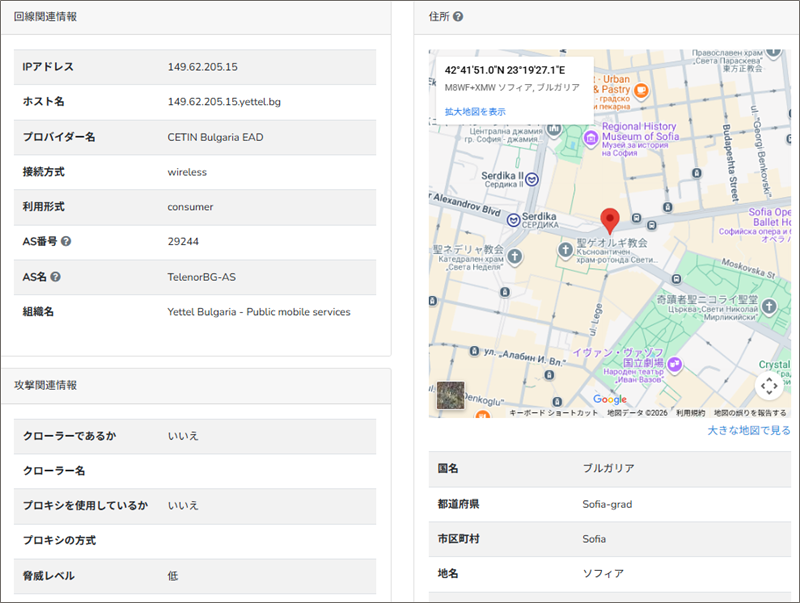800x603 pixels.
Task: Switch to satellite imagery thumbnail
Action: pos(450,396)
